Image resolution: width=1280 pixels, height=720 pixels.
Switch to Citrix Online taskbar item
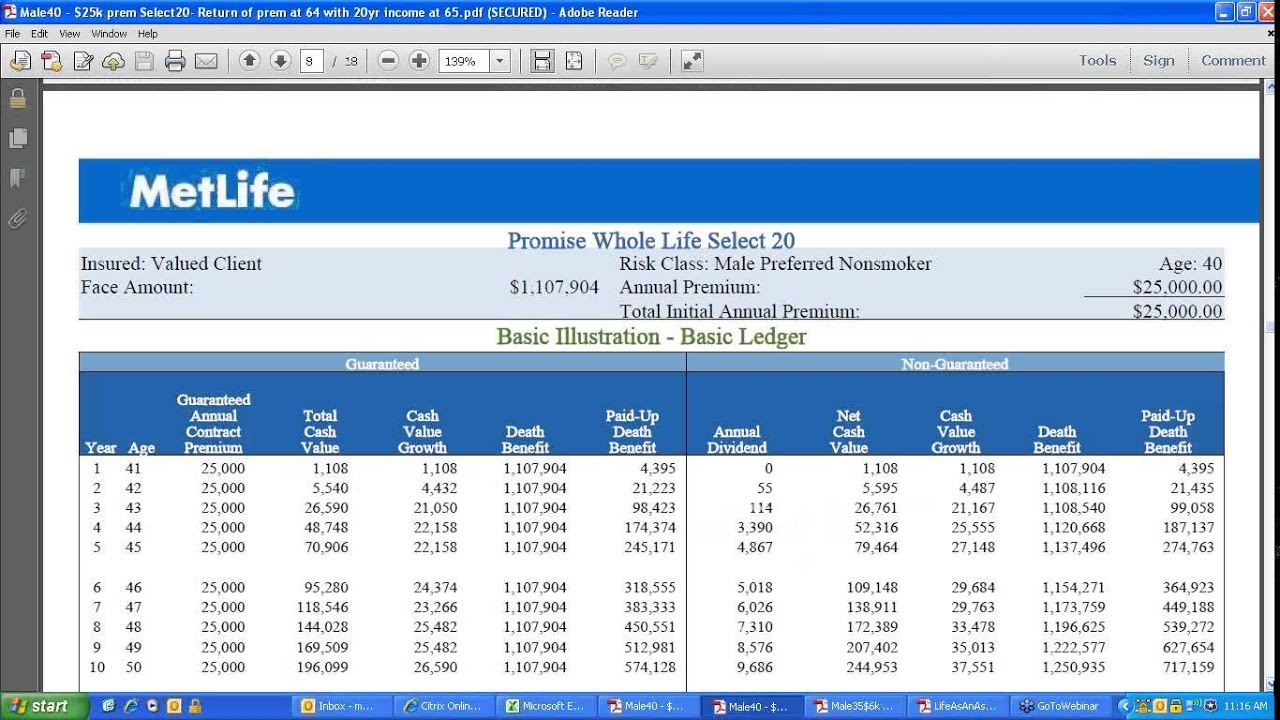(x=441, y=706)
